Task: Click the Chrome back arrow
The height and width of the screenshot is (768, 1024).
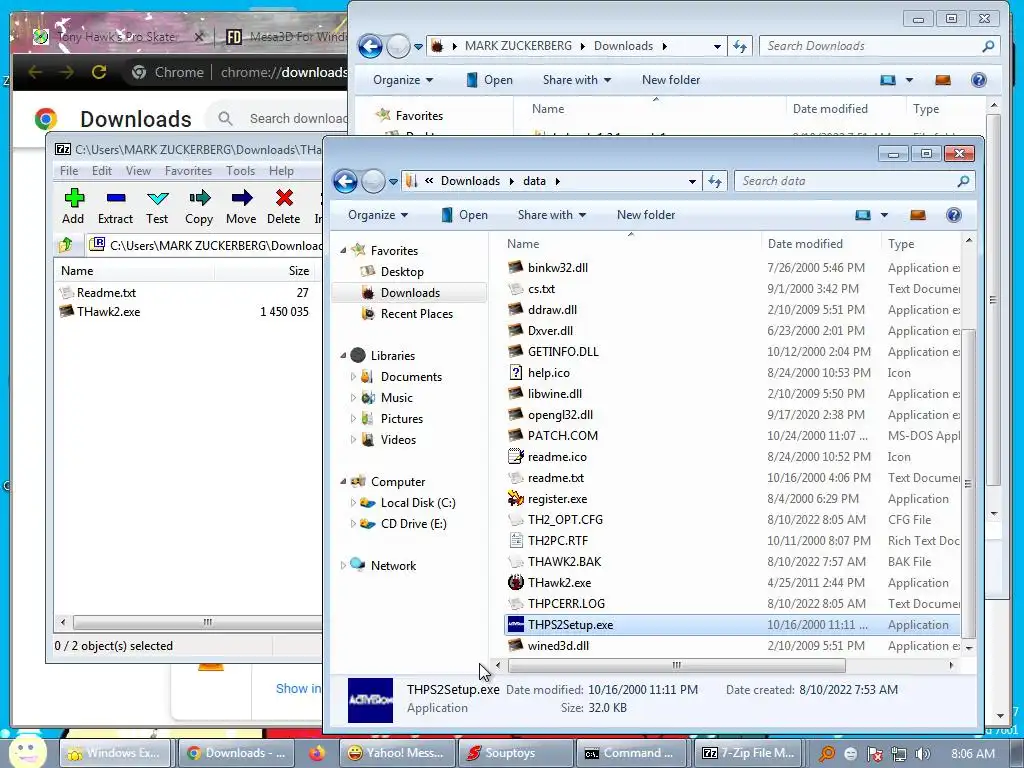Action: point(35,72)
